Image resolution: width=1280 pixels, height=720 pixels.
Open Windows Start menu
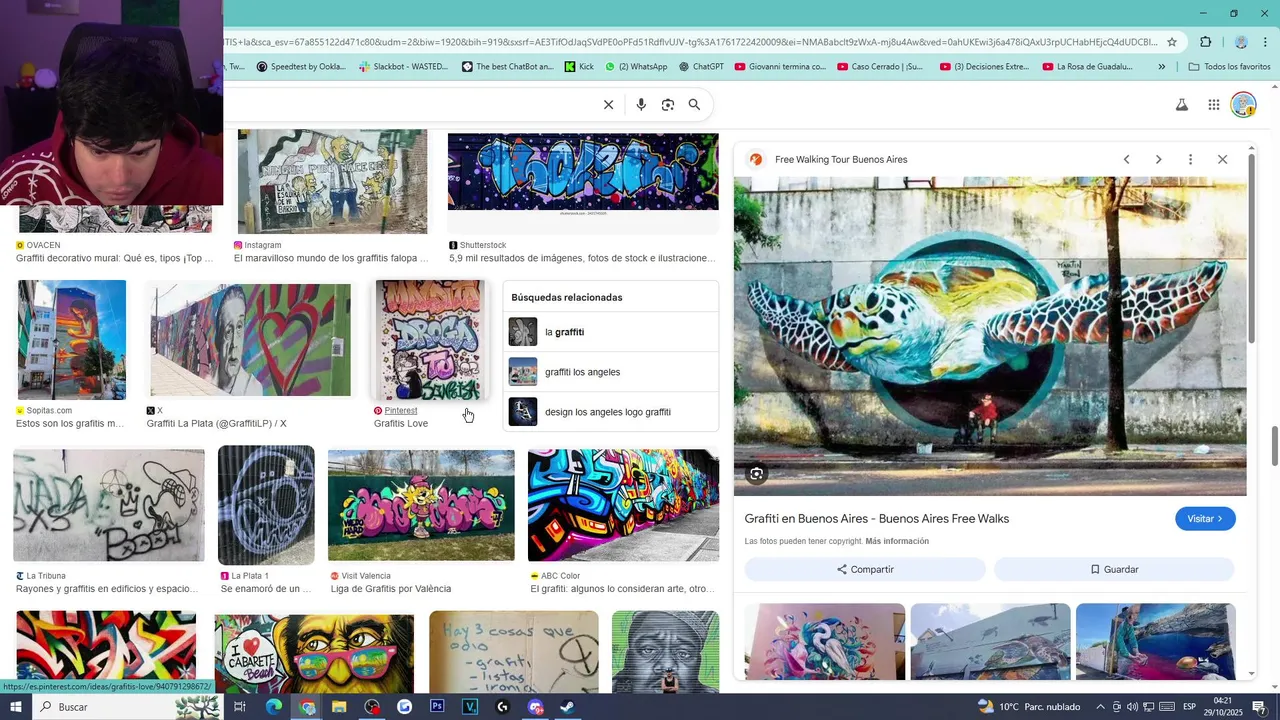(16, 707)
